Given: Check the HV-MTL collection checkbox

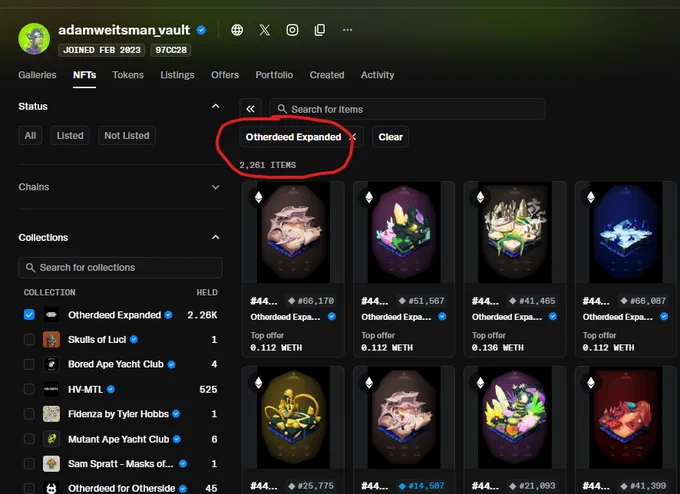Looking at the screenshot, I should 29,389.
